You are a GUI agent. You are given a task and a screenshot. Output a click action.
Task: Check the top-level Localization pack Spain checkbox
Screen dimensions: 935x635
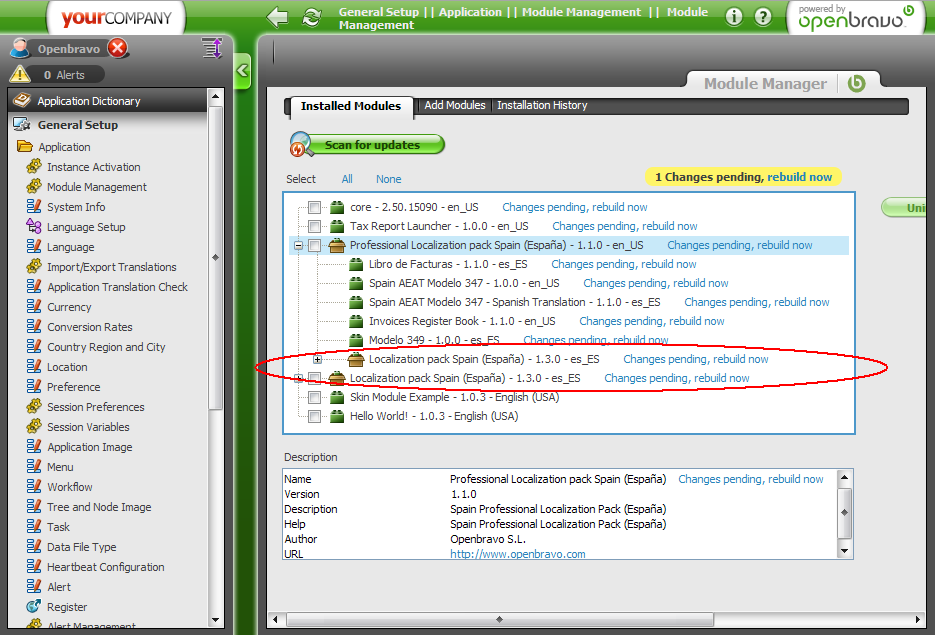pyautogui.click(x=314, y=379)
